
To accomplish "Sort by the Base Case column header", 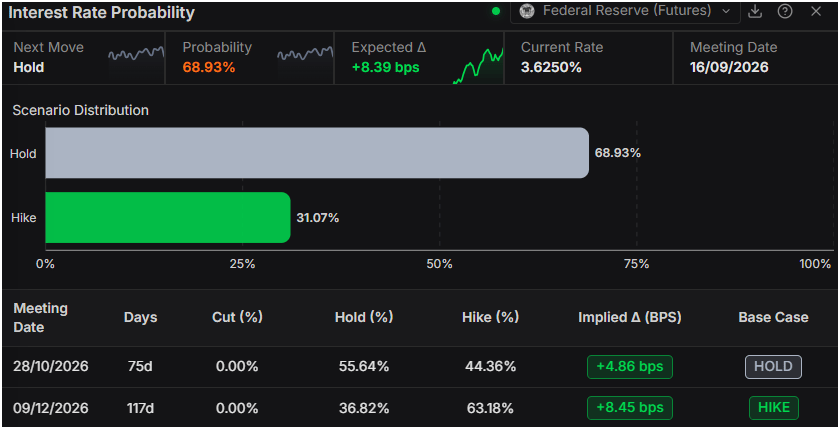I will tap(773, 318).
